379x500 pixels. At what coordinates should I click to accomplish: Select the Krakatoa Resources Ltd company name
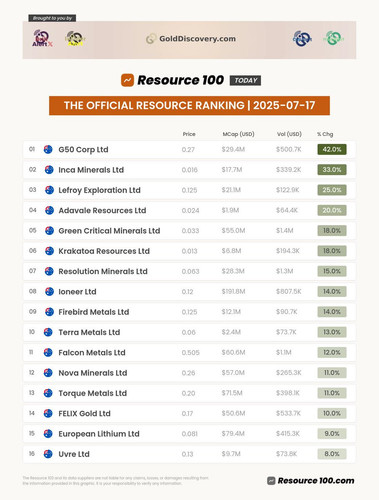[104, 251]
